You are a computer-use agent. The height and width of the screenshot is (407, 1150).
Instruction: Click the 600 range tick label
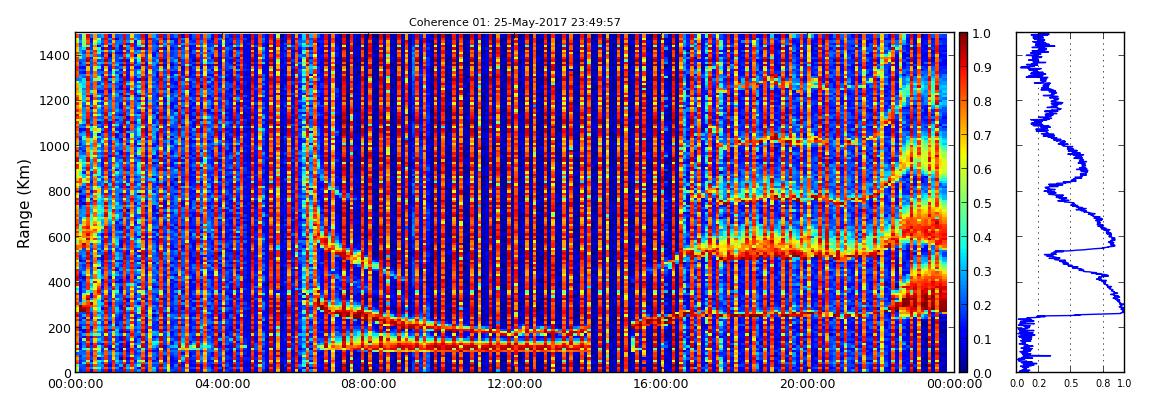tap(57, 238)
